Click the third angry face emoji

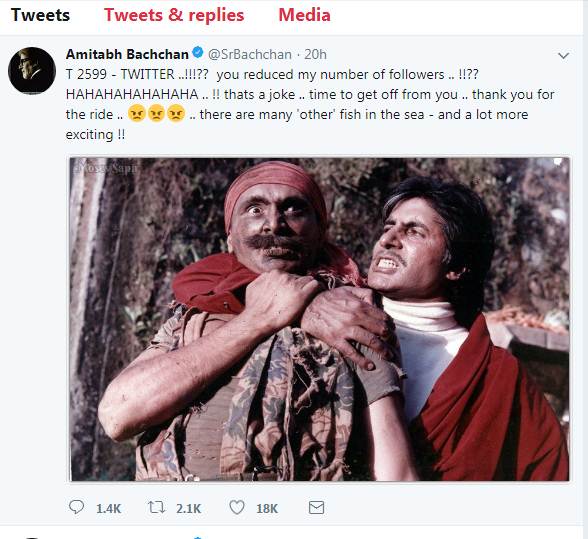[x=176, y=113]
